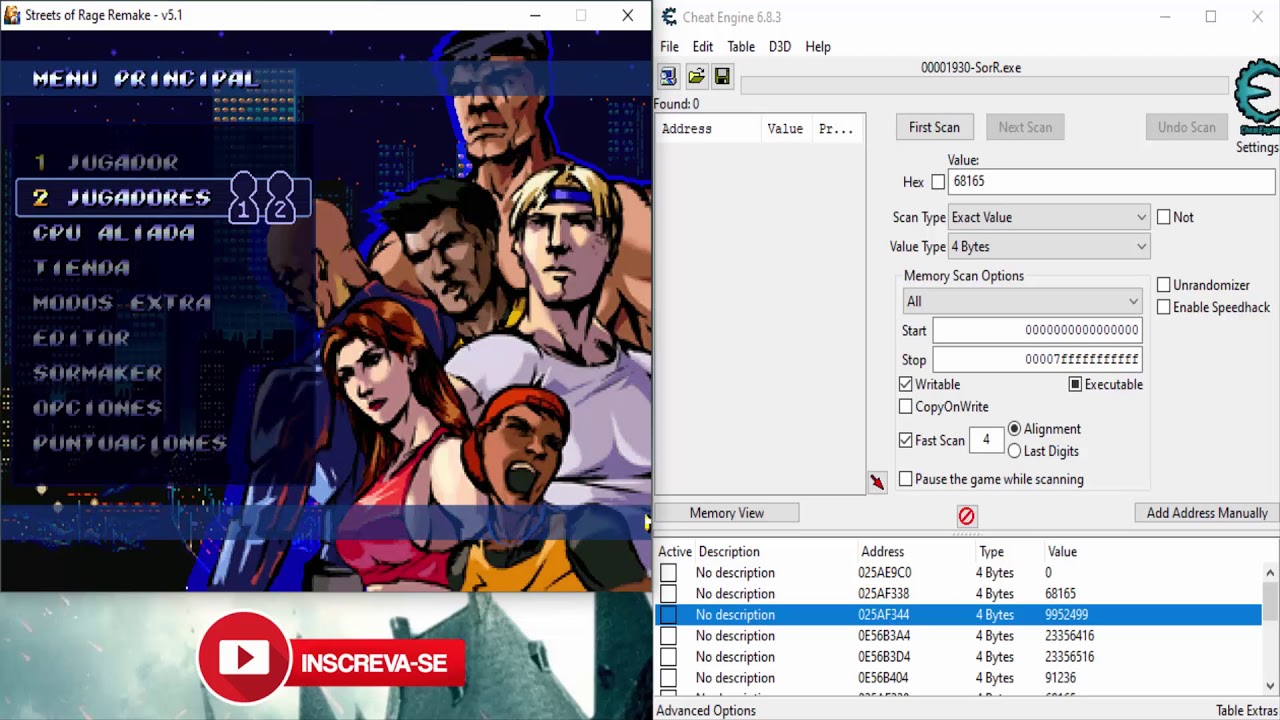Uncheck the Writable checkbox

(905, 384)
